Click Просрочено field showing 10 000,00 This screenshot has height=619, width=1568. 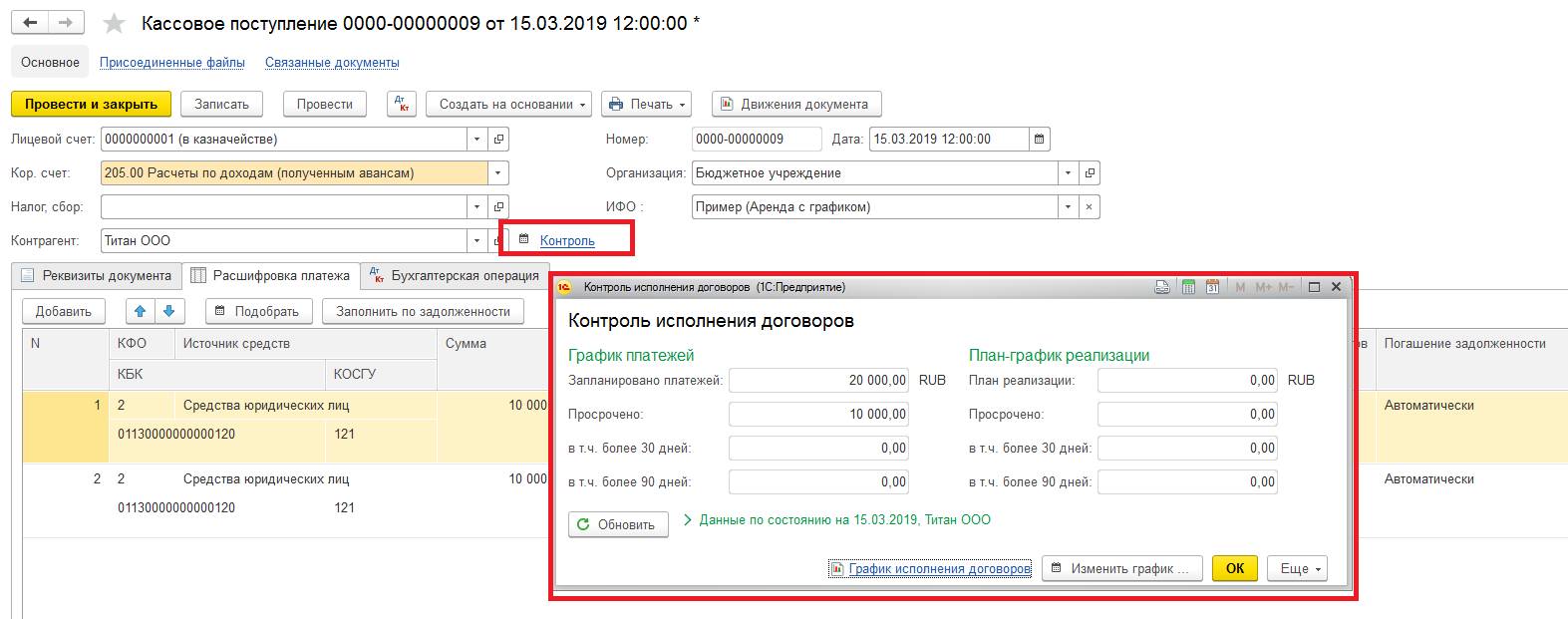(819, 414)
